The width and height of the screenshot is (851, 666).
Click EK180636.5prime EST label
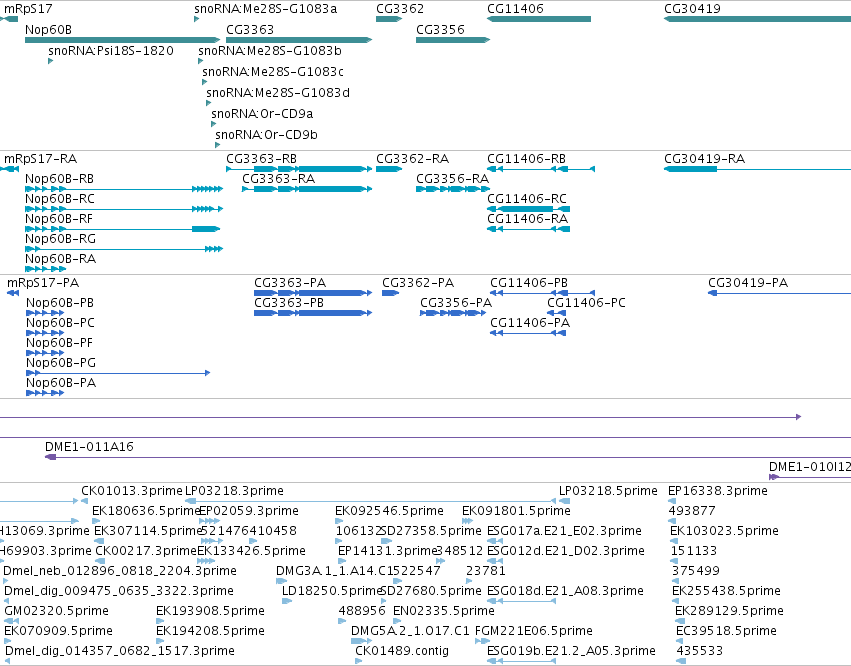click(x=147, y=511)
